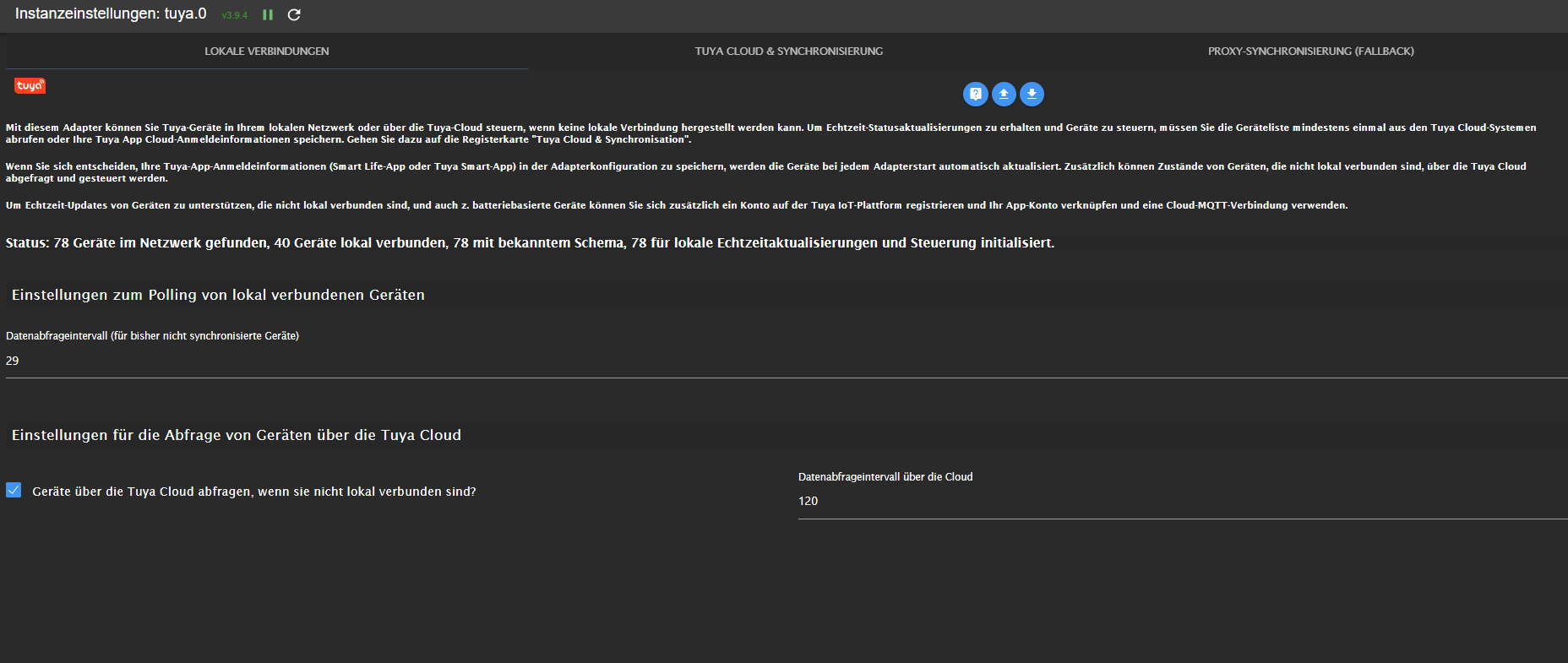This screenshot has width=1568, height=663.
Task: Click paragraph starting Wenn Sie sich entscheiden
Action: 765,172
